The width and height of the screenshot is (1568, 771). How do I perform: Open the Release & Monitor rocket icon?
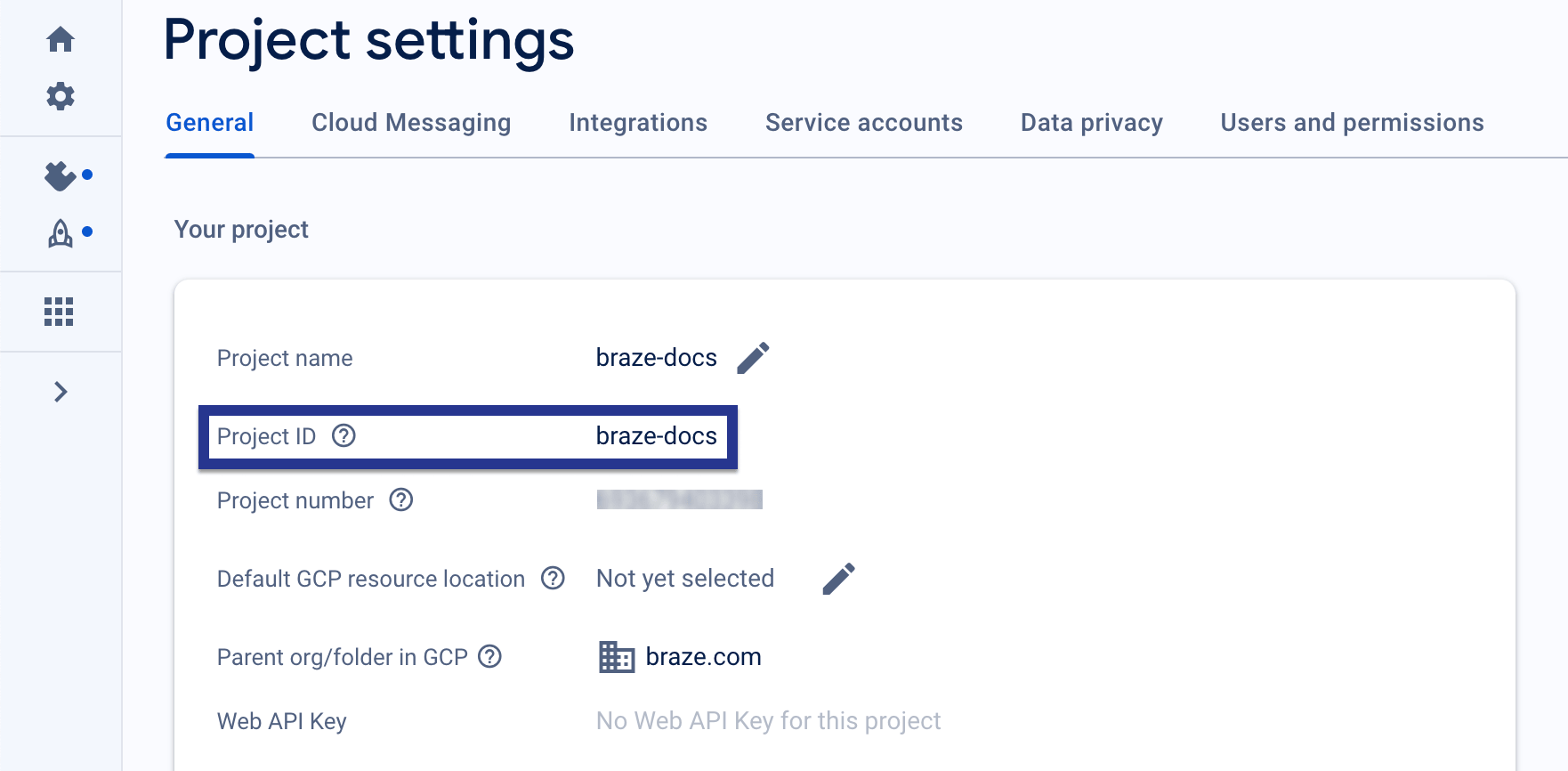click(x=59, y=234)
